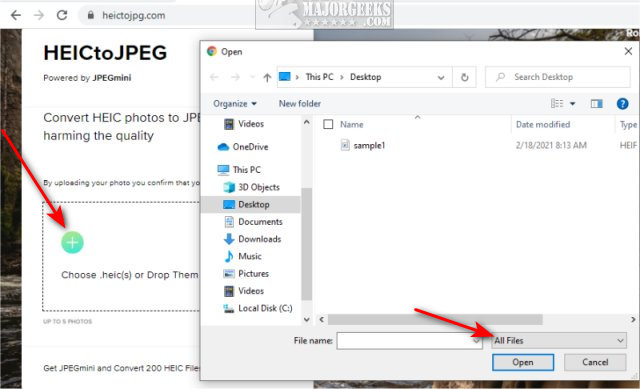
Task: Open the Organize menu
Action: (235, 104)
